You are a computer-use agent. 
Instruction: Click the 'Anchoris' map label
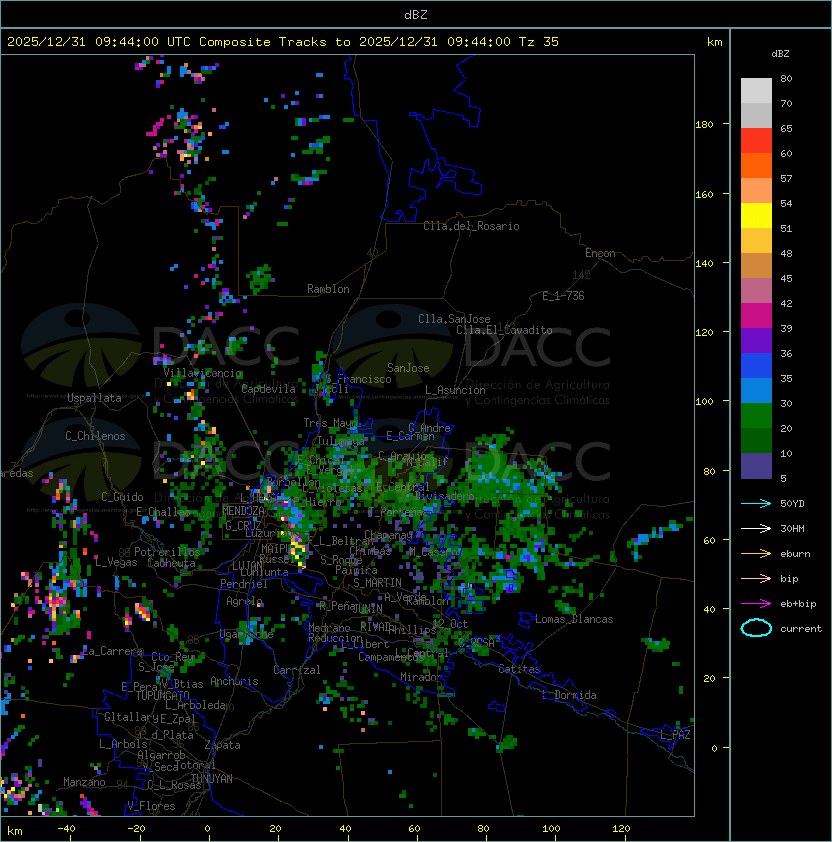pos(234,681)
